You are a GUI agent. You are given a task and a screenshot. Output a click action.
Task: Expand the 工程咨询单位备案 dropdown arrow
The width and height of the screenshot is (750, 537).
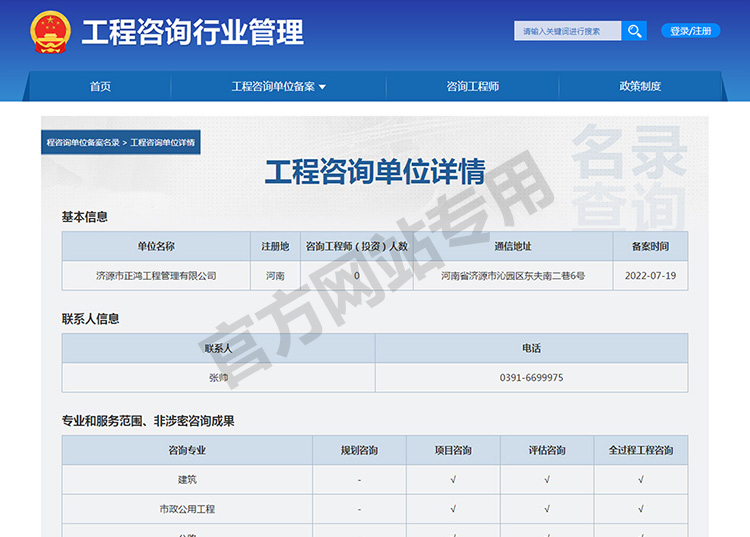pyautogui.click(x=322, y=87)
